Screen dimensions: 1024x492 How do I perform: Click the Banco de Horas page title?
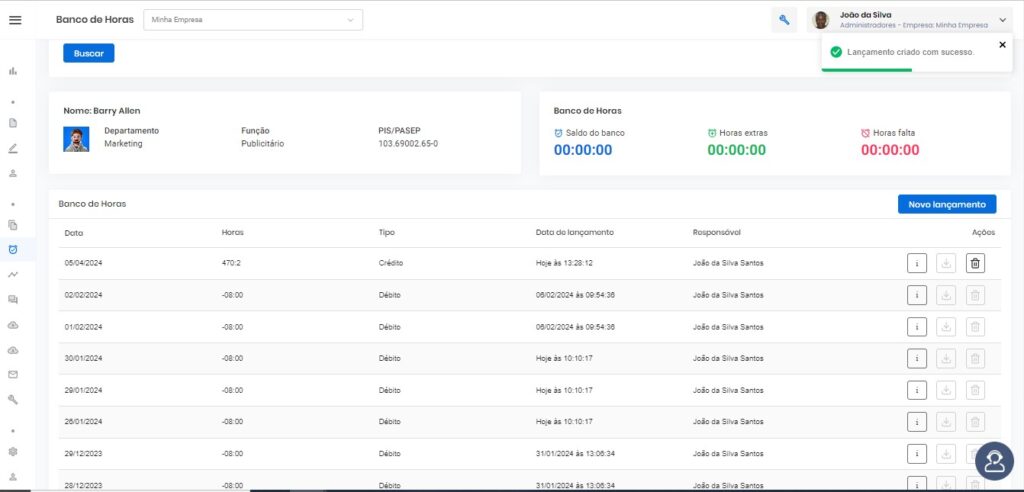[x=95, y=20]
